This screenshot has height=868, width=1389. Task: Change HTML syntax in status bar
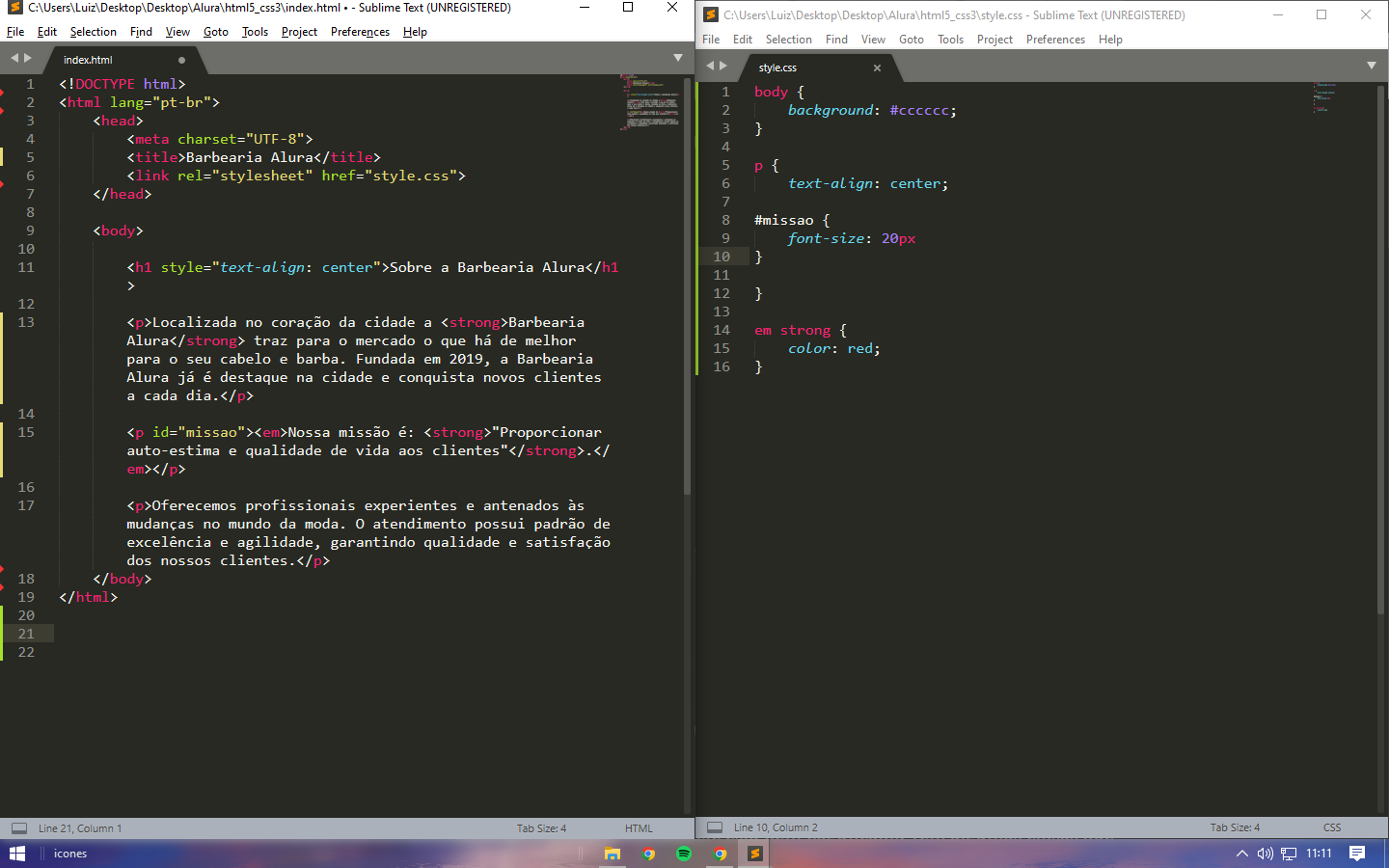coord(639,828)
